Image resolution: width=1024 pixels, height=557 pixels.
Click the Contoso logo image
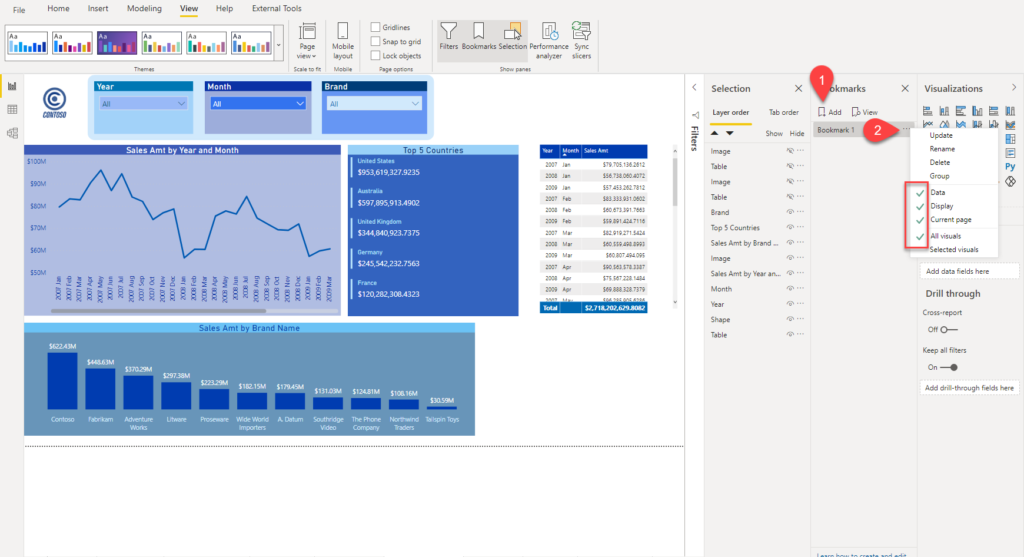click(x=54, y=103)
